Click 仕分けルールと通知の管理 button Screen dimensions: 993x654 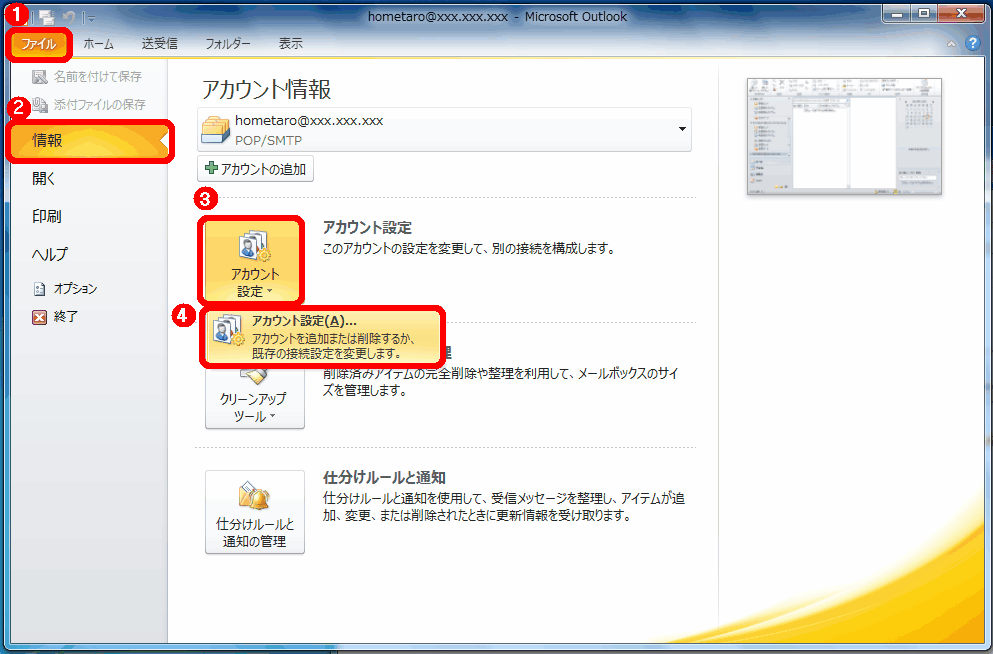pyautogui.click(x=255, y=512)
